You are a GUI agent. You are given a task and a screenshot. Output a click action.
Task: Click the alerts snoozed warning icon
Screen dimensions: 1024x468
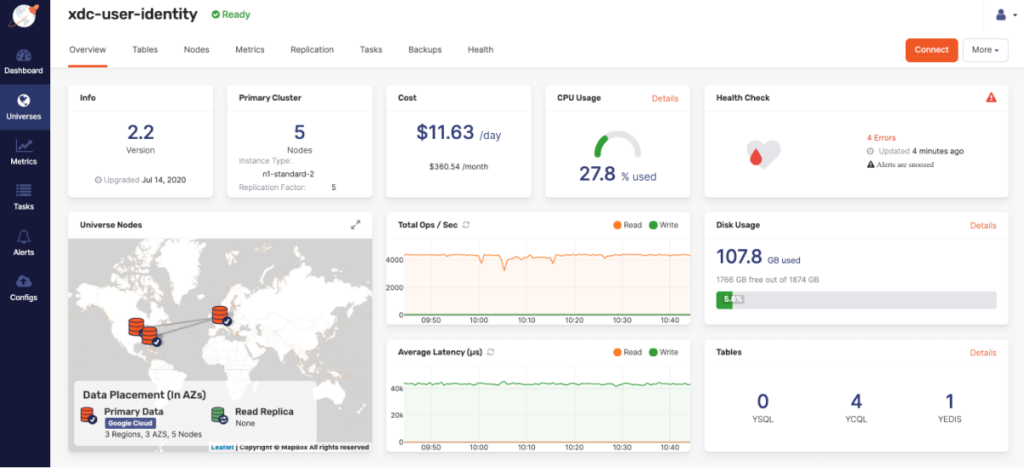pos(871,164)
